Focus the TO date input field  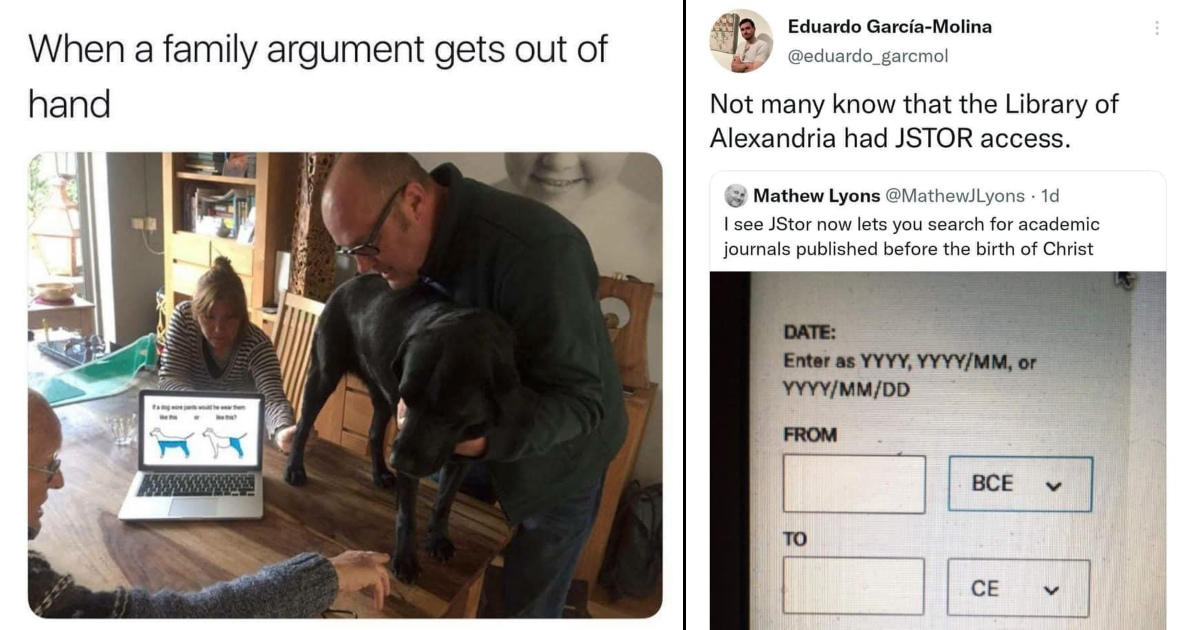click(x=853, y=586)
